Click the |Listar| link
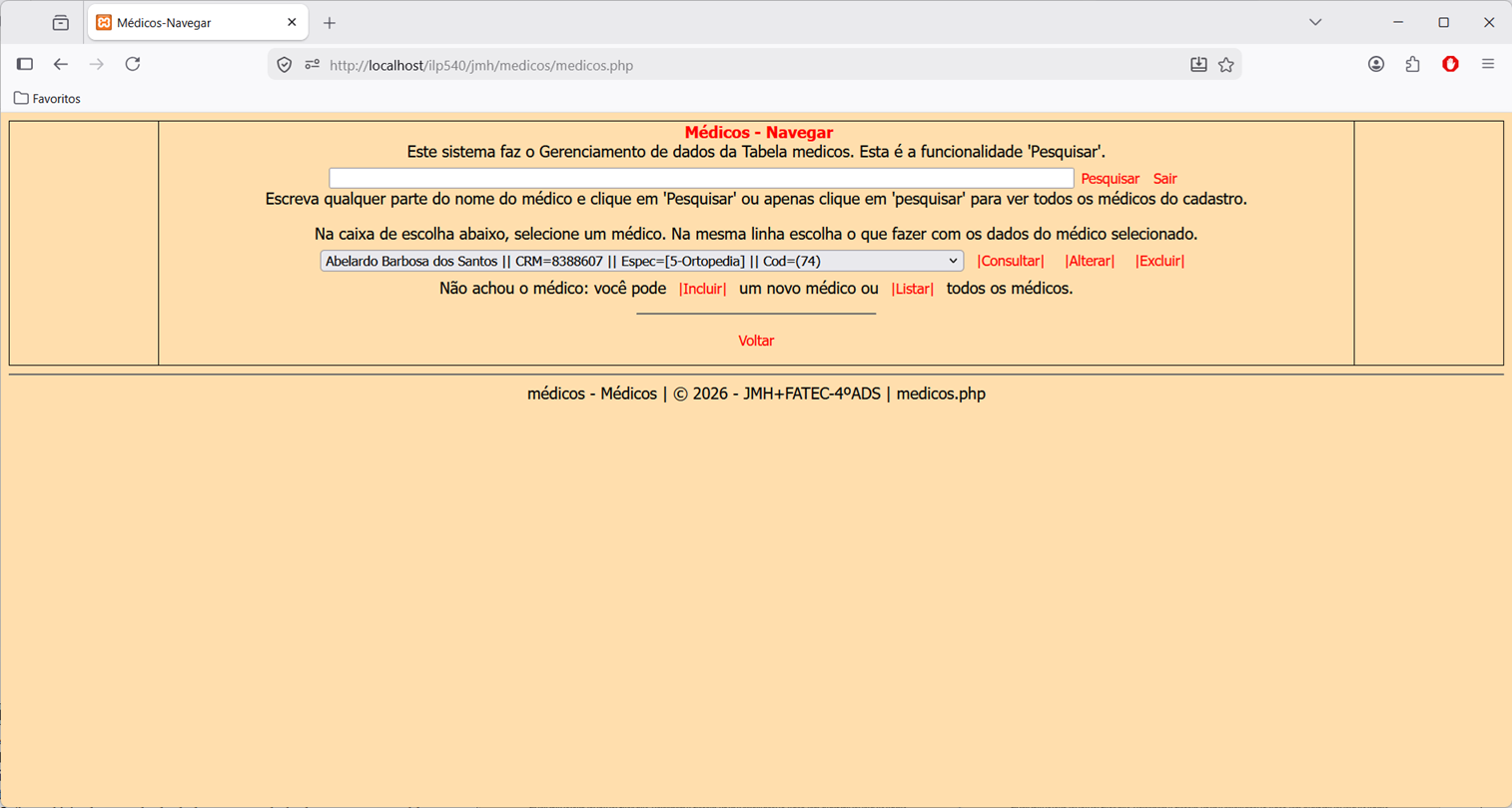 click(x=912, y=289)
